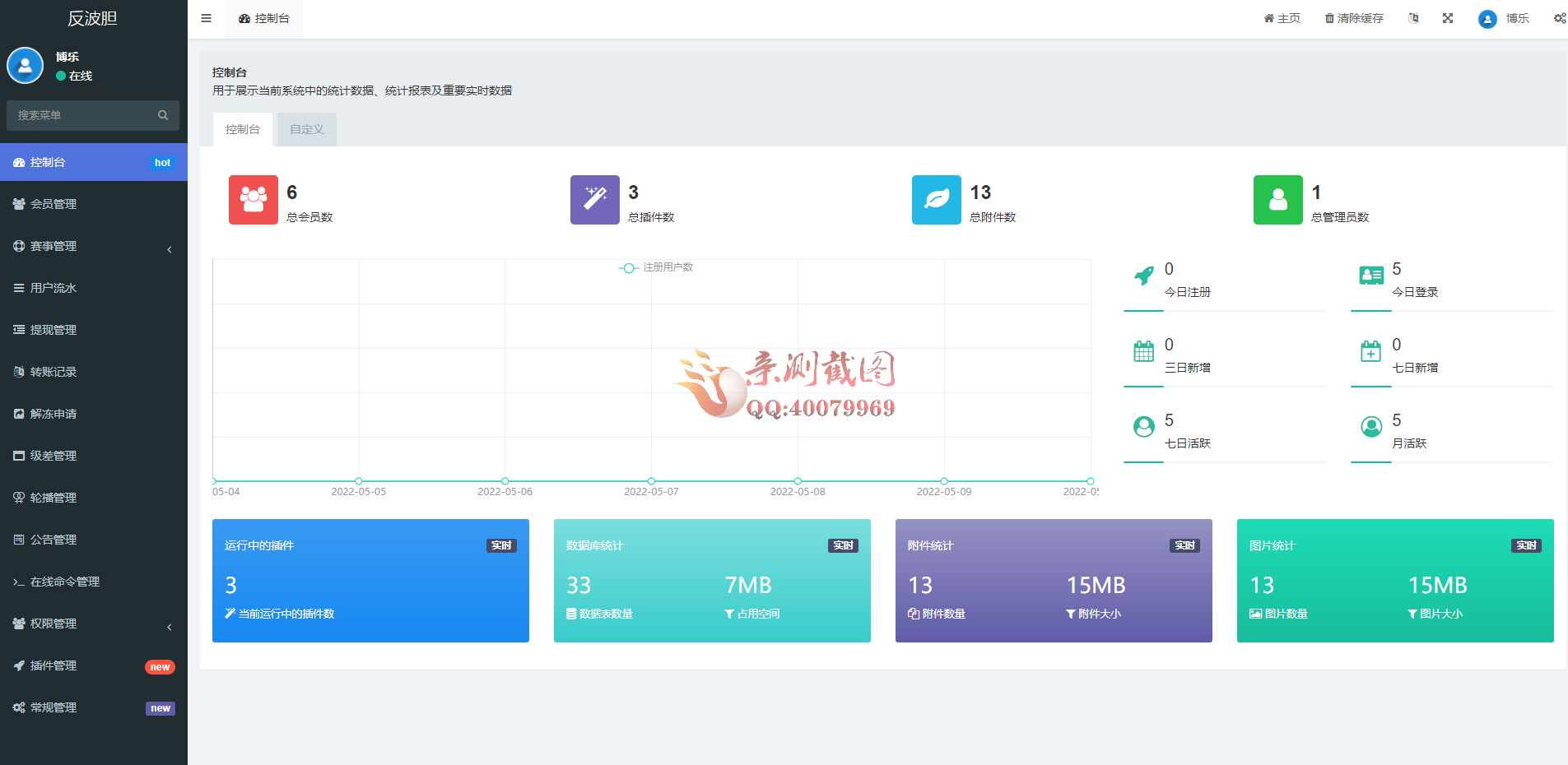1568x765 pixels.
Task: Click the language switch icon in header
Action: coord(1413,18)
